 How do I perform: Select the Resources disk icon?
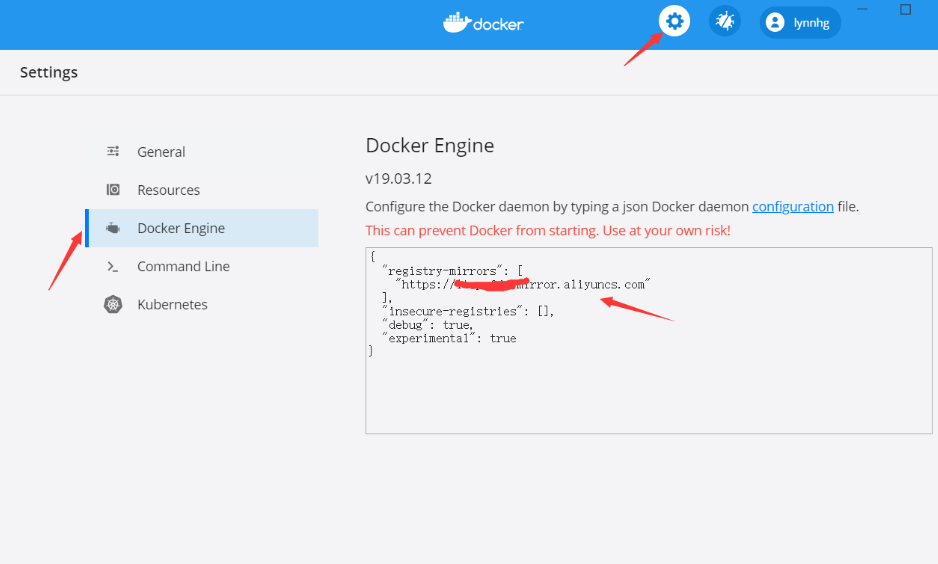(113, 190)
